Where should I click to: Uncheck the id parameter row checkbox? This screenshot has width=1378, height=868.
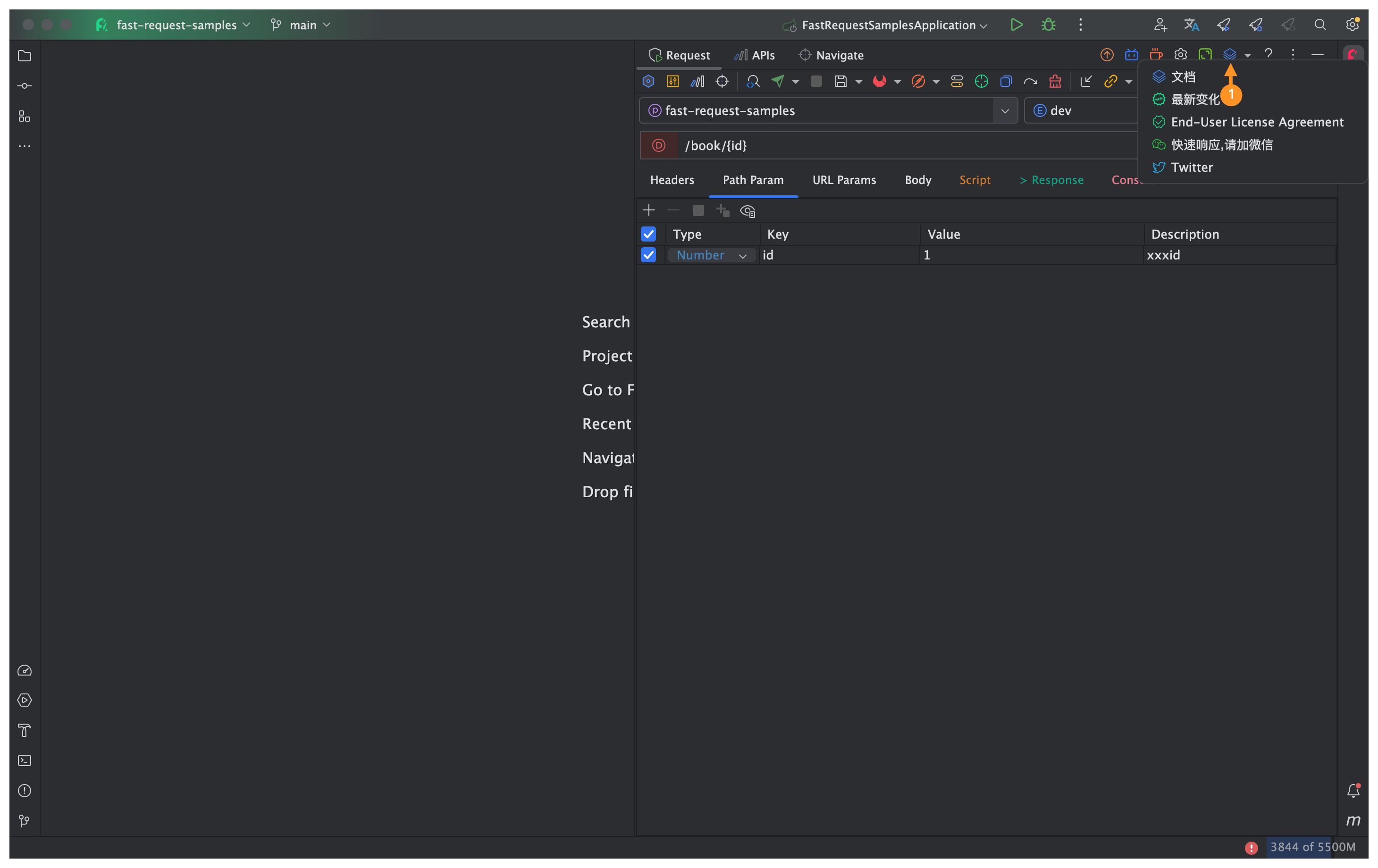(x=648, y=255)
